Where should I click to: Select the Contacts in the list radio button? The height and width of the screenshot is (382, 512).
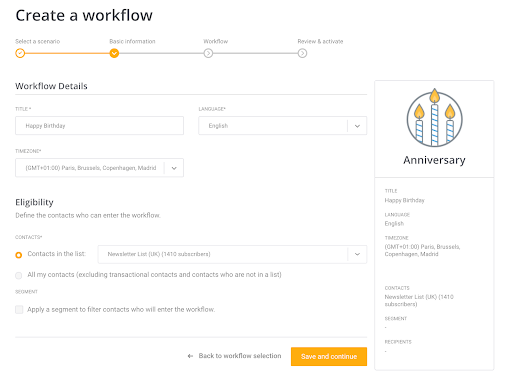tap(19, 255)
